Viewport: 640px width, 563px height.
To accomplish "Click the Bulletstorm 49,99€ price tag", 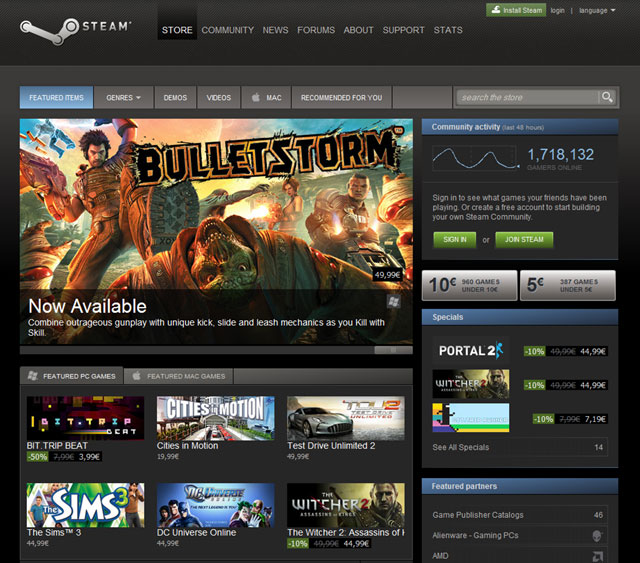I will click(387, 275).
